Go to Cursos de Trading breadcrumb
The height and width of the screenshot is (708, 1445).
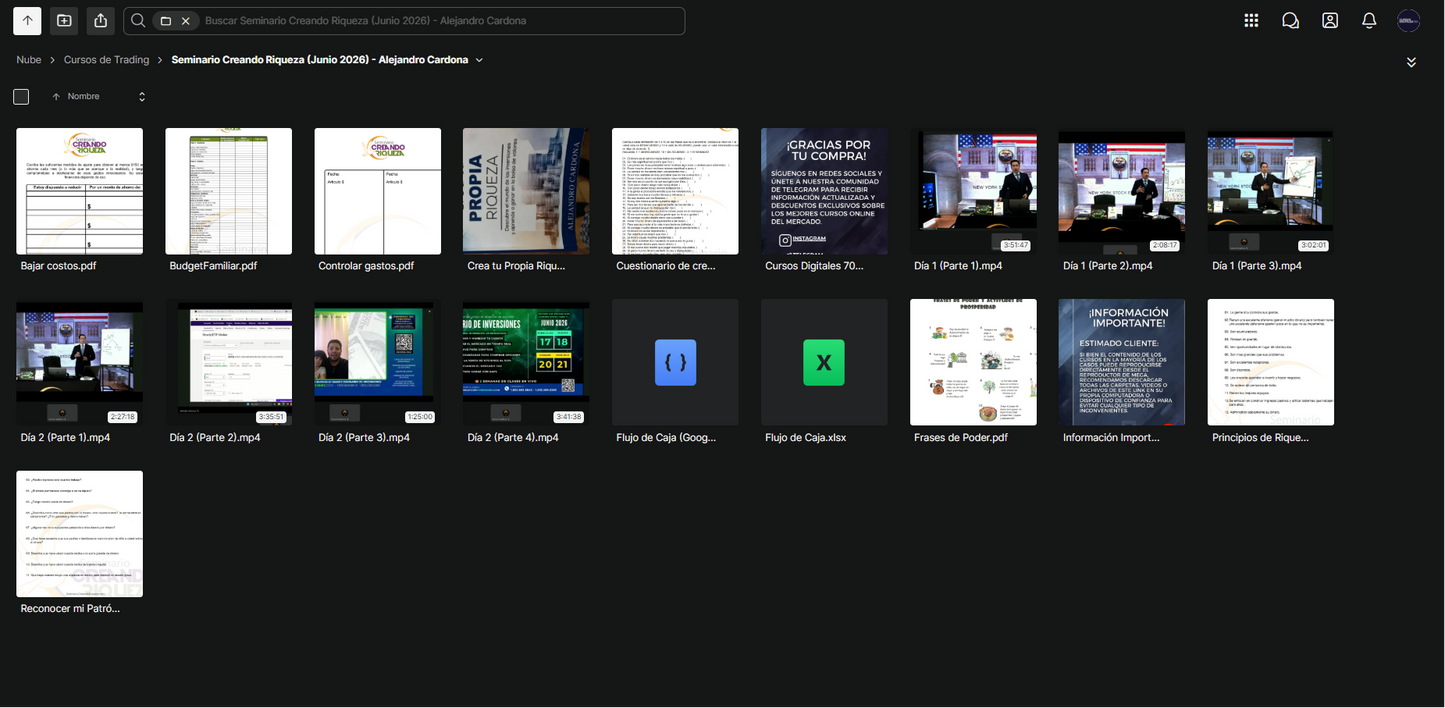pos(106,60)
